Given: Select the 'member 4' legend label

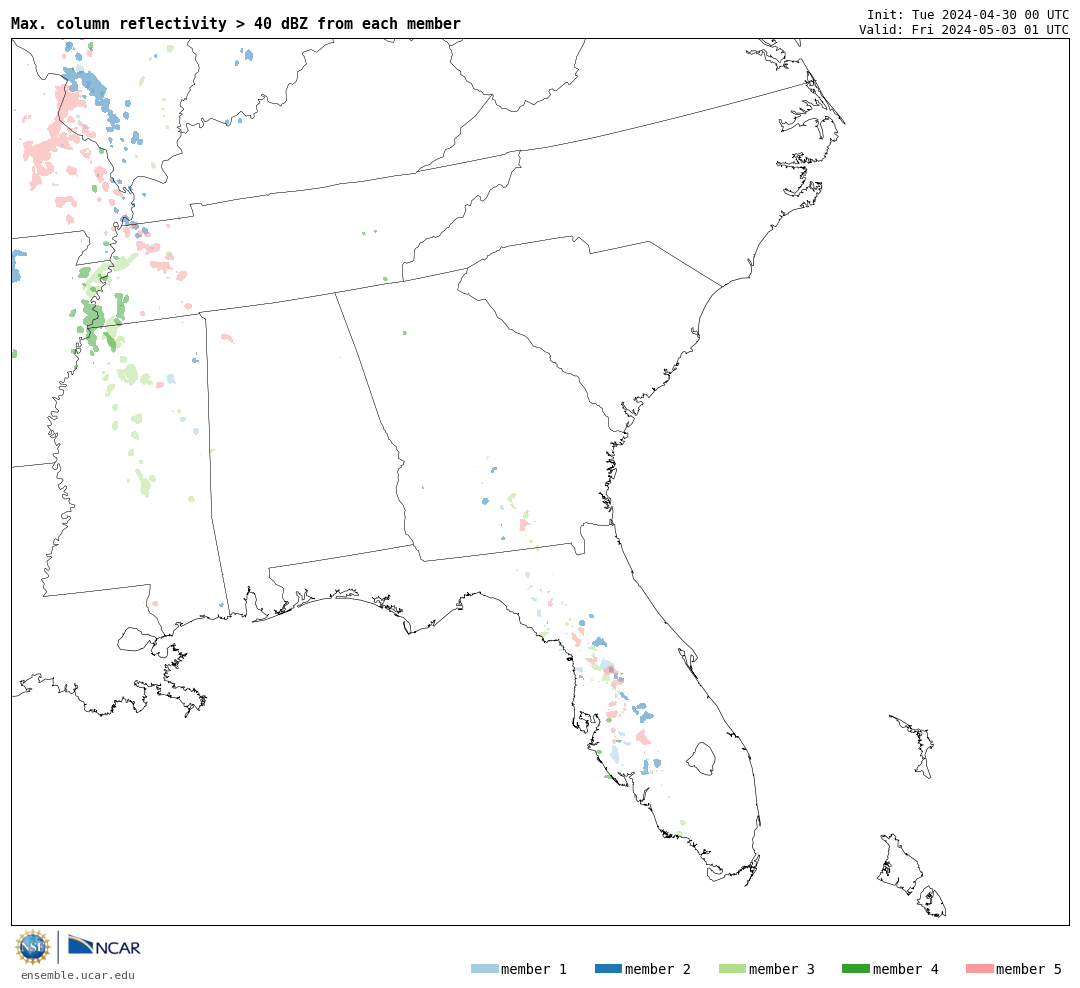Looking at the screenshot, I should (x=906, y=969).
